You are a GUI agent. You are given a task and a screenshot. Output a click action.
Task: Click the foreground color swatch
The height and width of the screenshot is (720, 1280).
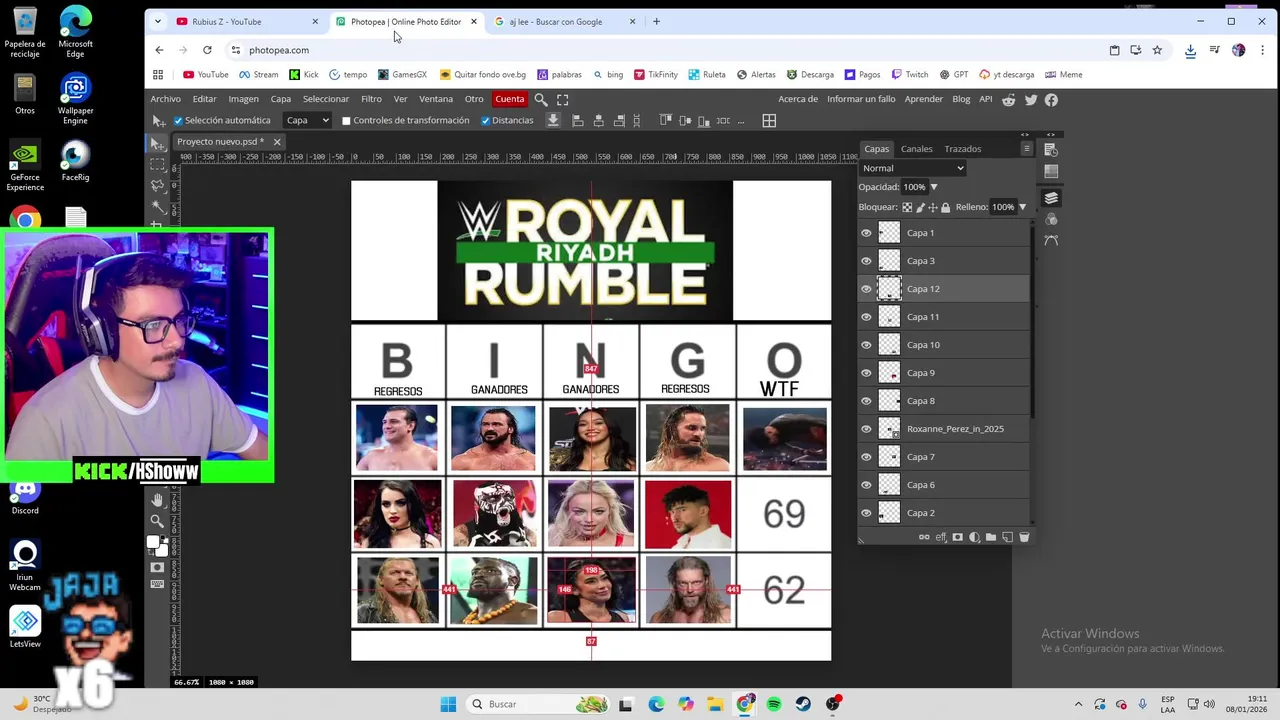153,542
